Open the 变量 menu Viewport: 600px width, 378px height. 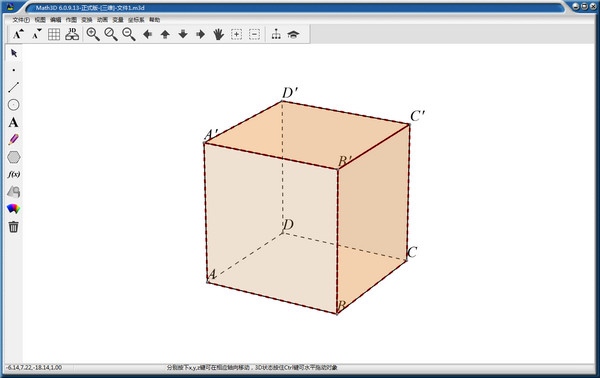[x=118, y=20]
